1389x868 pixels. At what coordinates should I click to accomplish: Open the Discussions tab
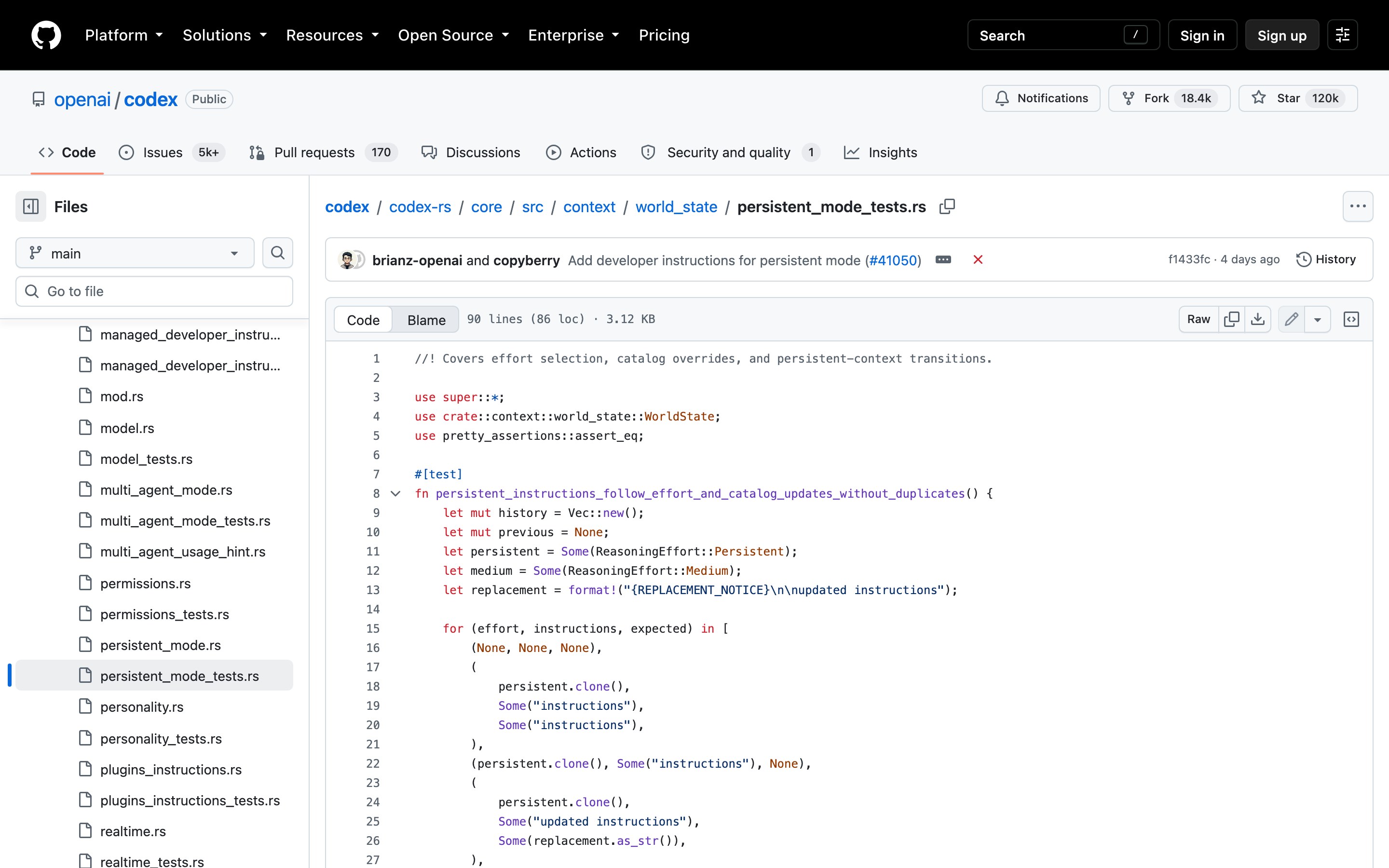(x=471, y=153)
